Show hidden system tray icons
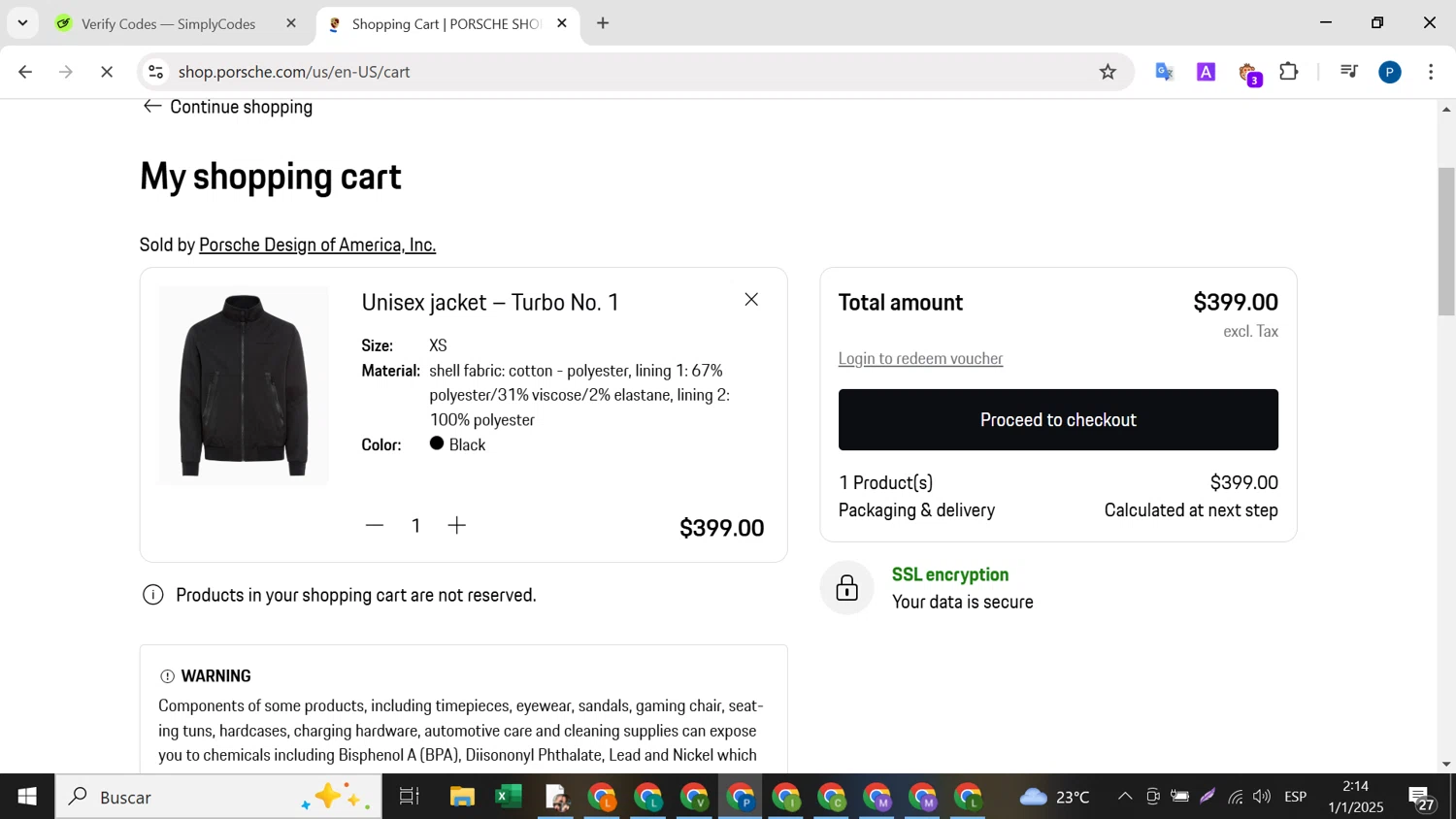The height and width of the screenshot is (819, 1456). (1125, 797)
